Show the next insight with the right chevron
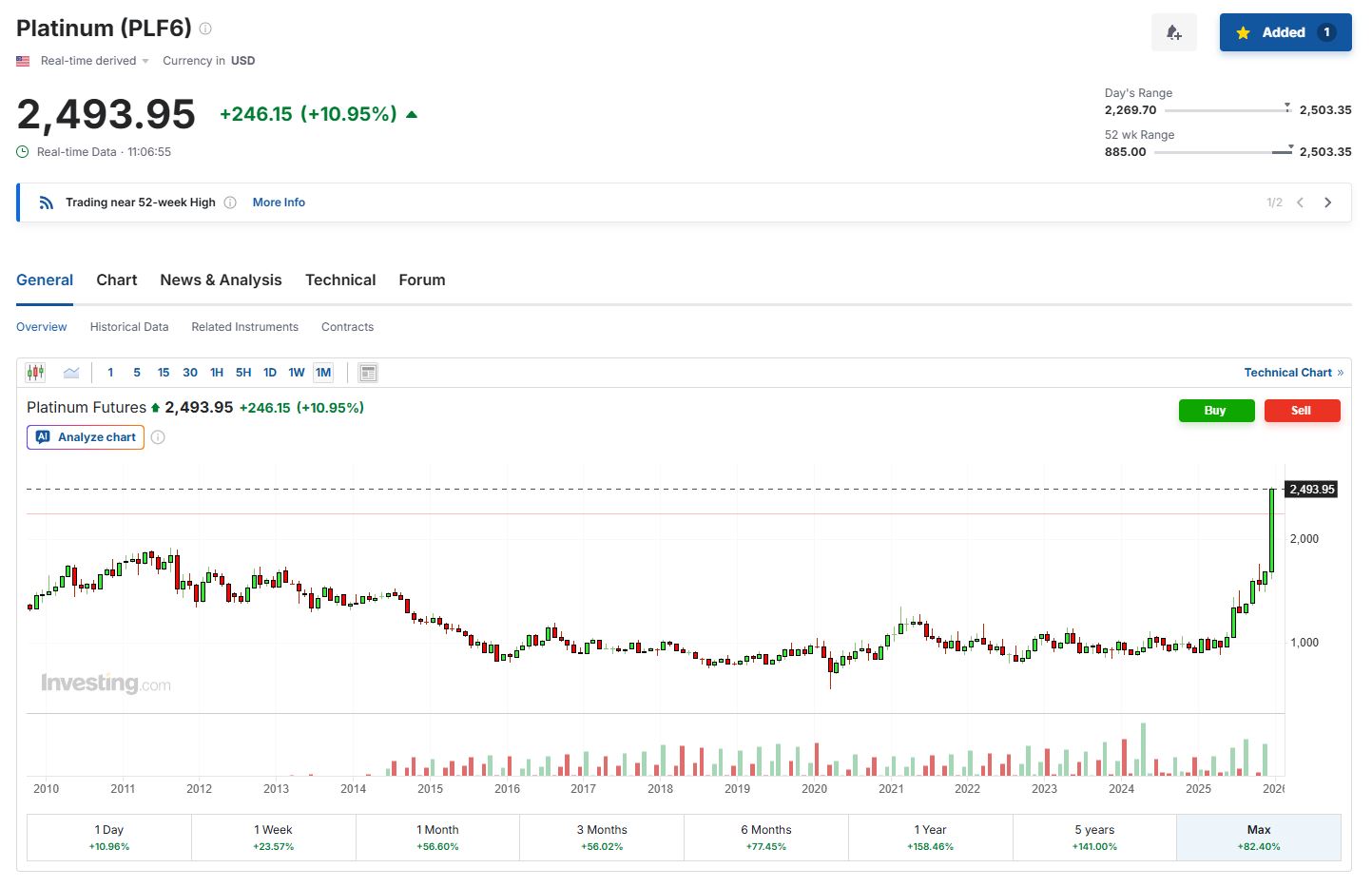1372x887 pixels. 1328,202
